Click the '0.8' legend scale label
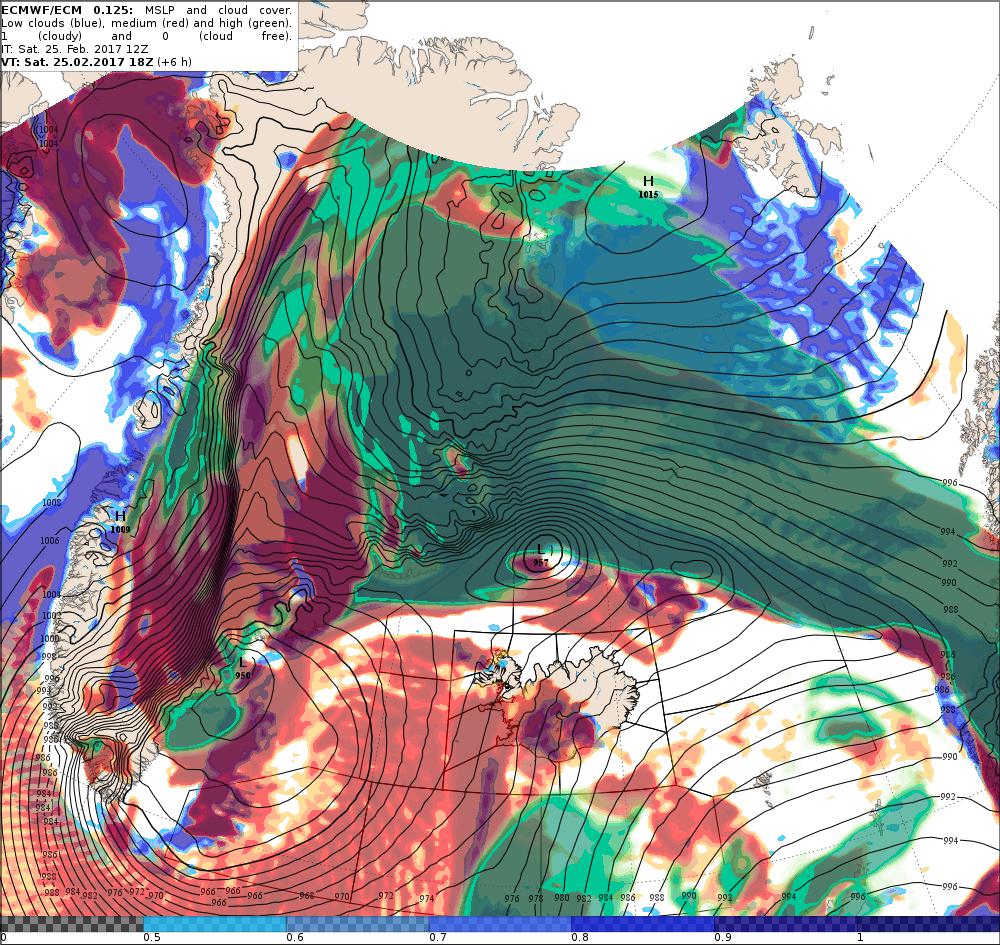This screenshot has width=1000, height=945. [x=580, y=937]
